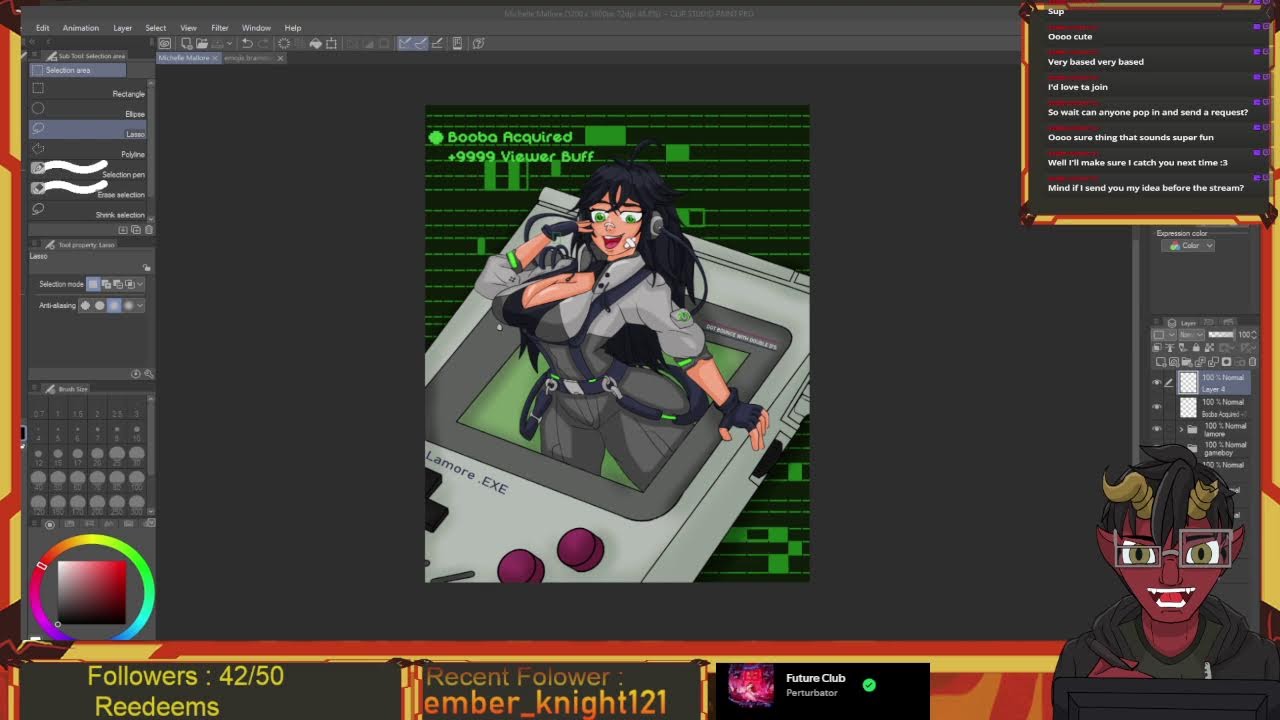Hide Layer 4 with its eye icon
Viewport: 1280px width, 720px height.
point(1157,382)
